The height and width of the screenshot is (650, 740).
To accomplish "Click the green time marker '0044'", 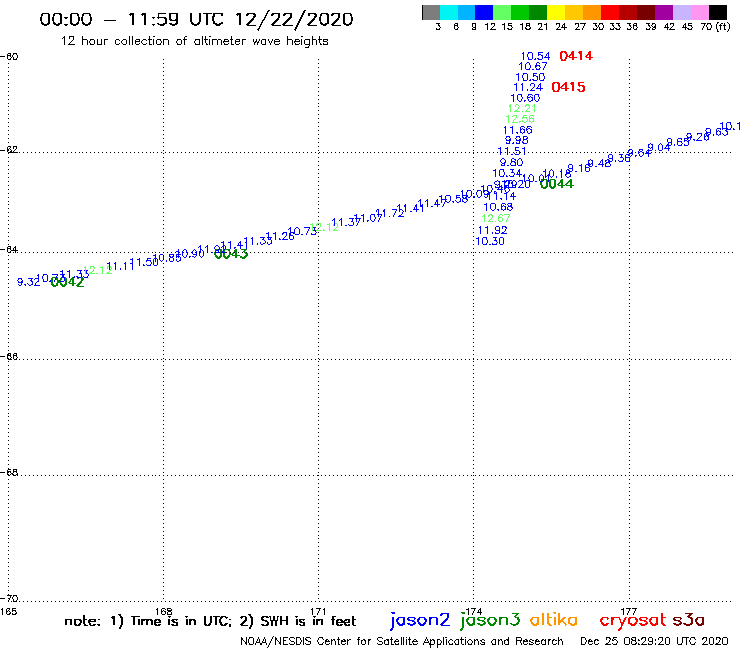I will click(556, 184).
